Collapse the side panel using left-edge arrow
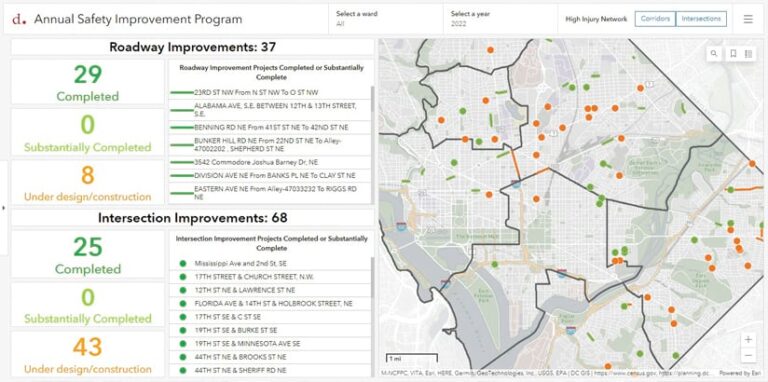Screen dimensions: 768x382 [4, 208]
